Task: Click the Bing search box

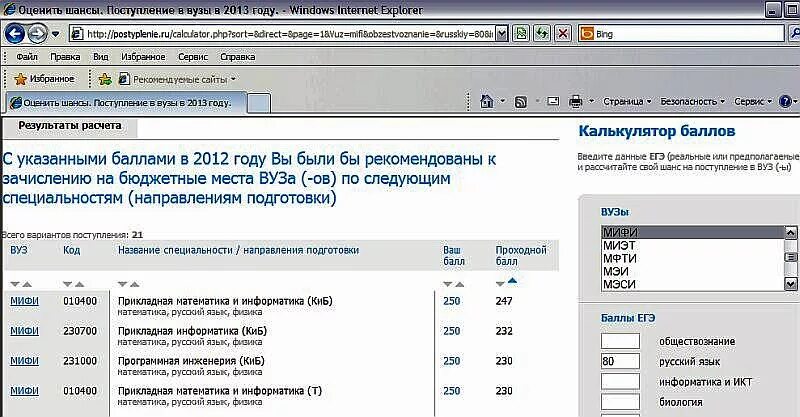Action: 682,34
